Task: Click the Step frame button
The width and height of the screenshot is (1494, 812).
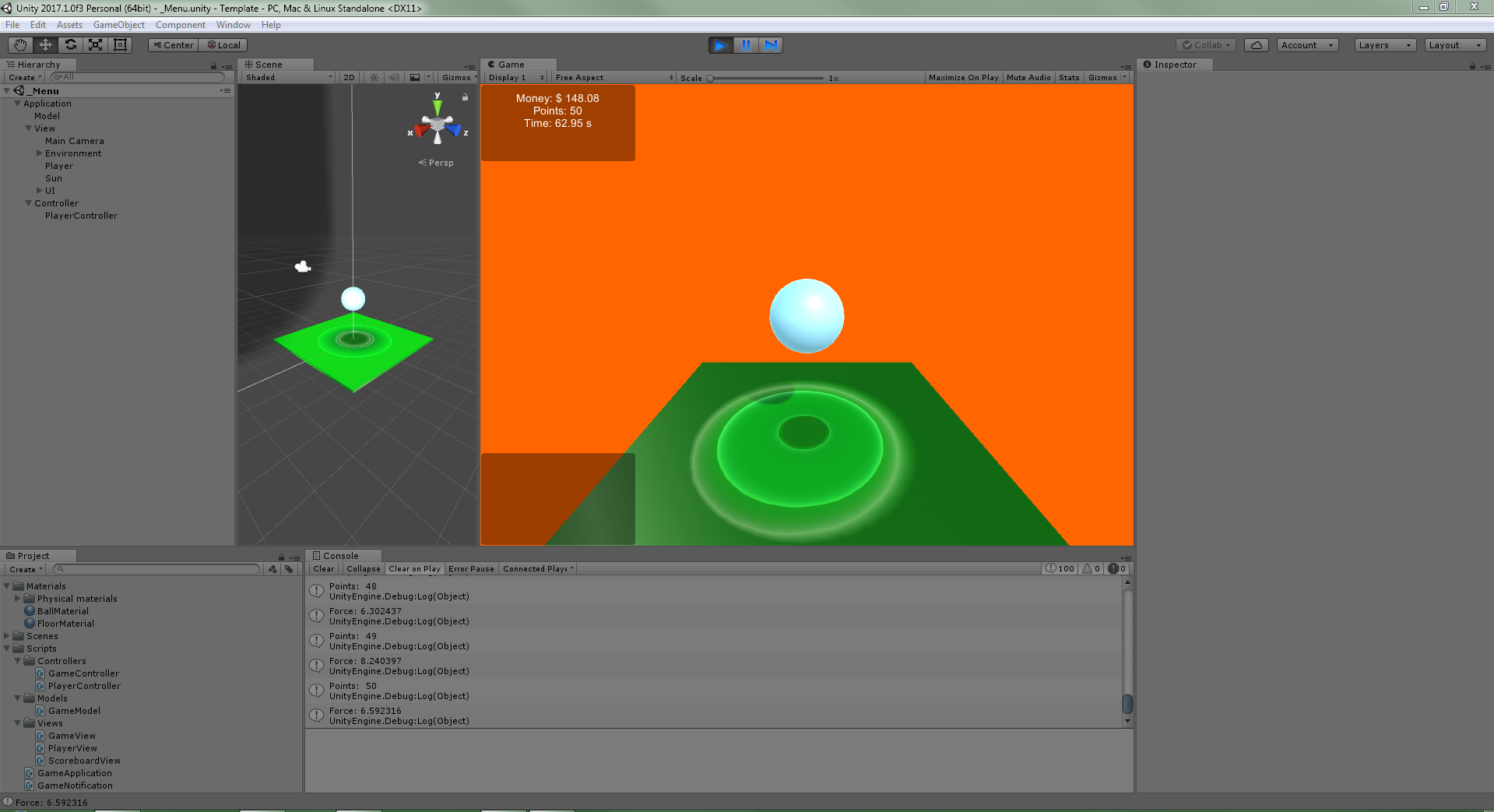Action: click(x=770, y=45)
